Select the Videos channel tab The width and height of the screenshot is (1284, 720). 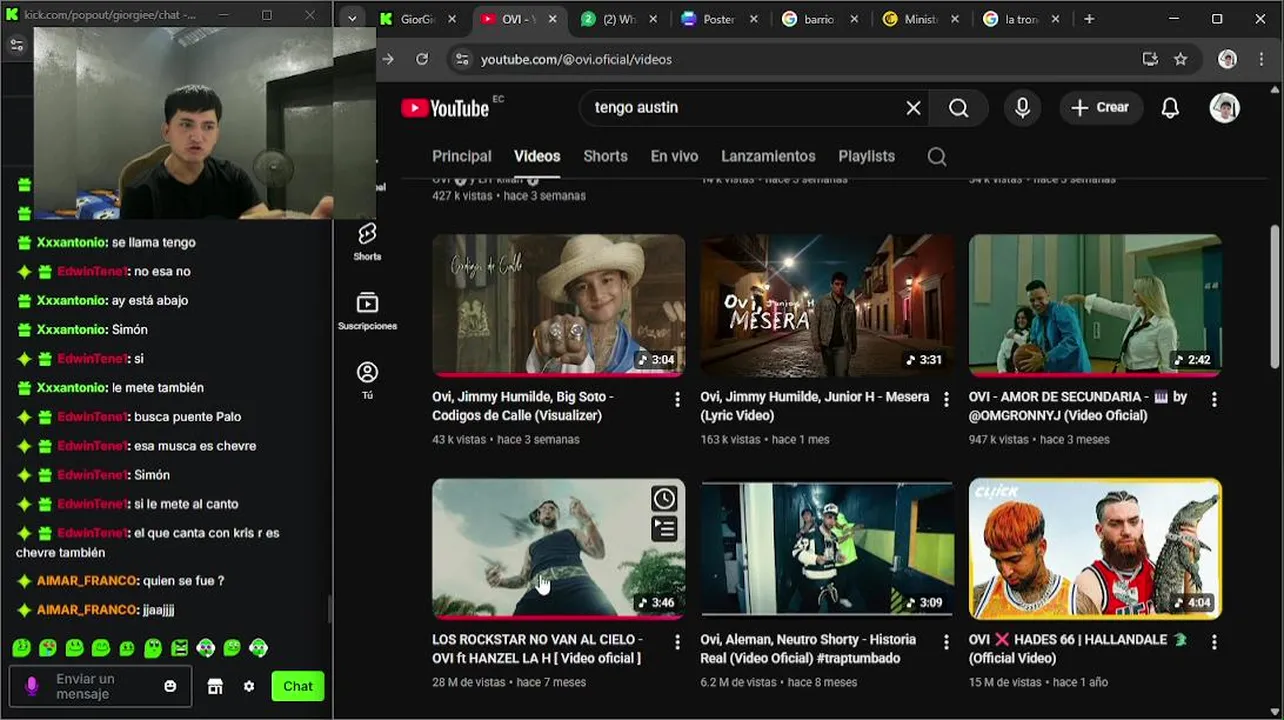537,156
